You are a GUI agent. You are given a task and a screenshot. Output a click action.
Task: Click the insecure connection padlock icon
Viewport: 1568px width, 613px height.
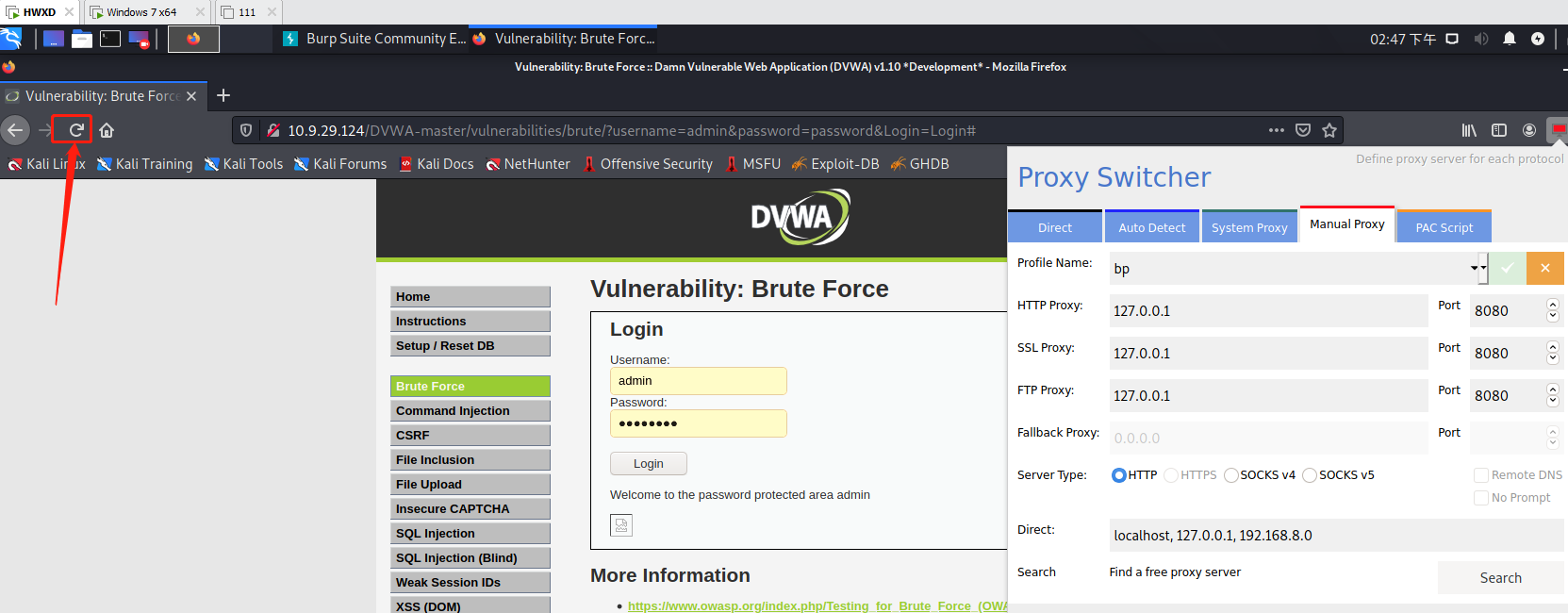[x=273, y=130]
